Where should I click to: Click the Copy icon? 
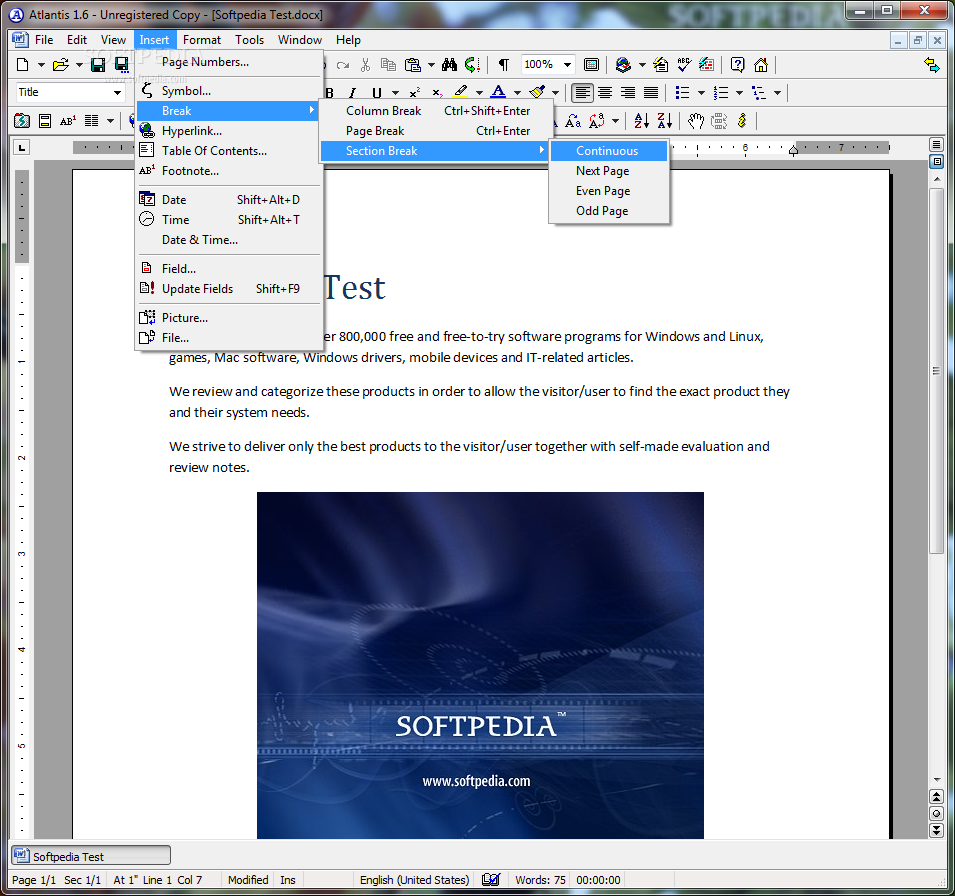(x=388, y=65)
